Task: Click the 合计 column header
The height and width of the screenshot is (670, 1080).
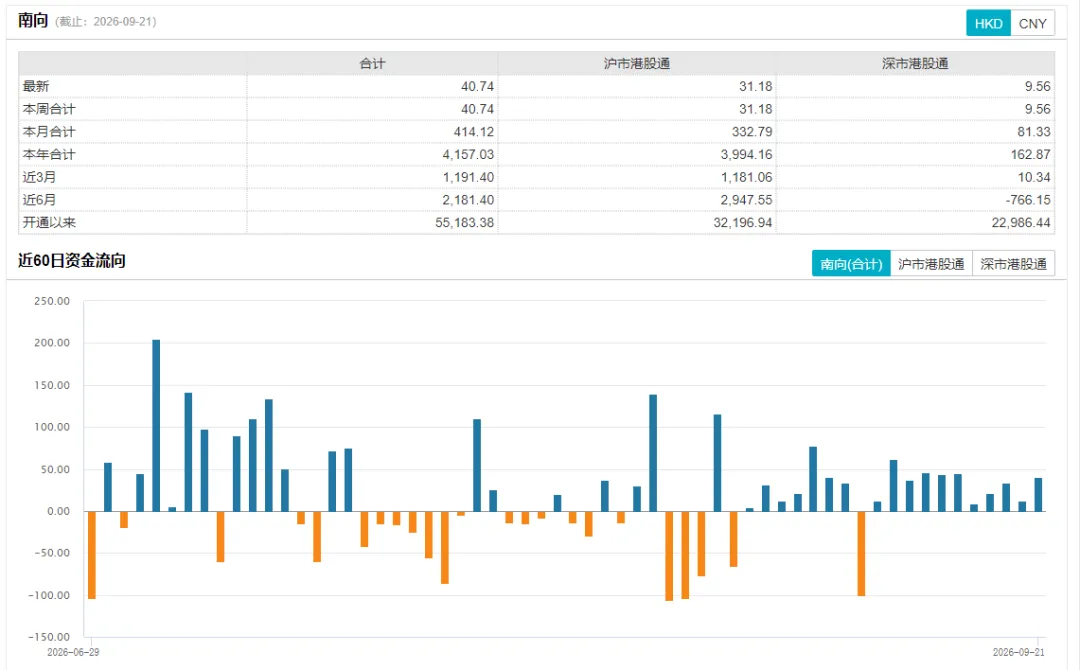Action: click(372, 63)
